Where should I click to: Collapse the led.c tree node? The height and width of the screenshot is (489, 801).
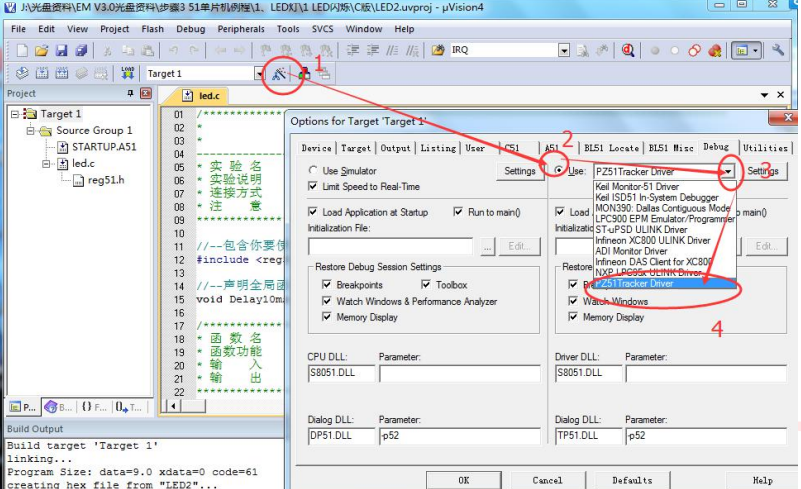46,164
